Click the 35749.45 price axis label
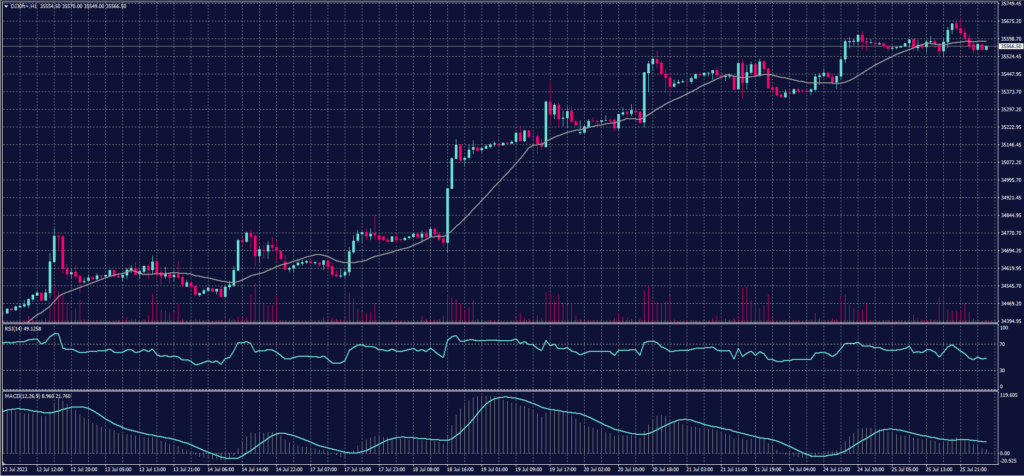 click(x=1007, y=5)
